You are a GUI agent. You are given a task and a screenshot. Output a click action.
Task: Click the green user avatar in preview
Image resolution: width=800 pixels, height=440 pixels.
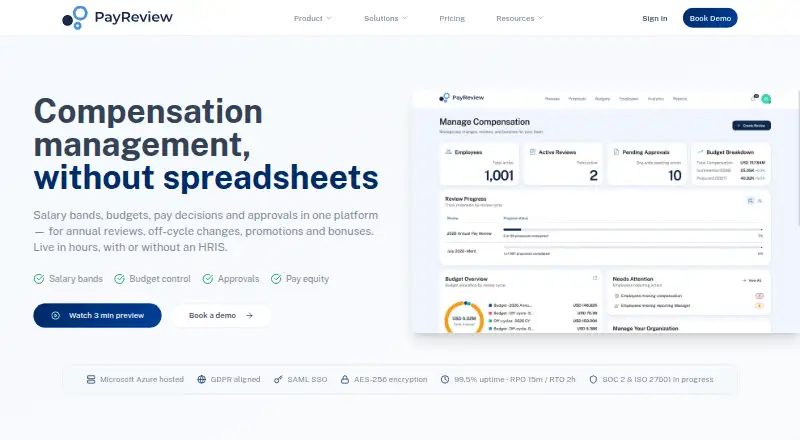(766, 99)
